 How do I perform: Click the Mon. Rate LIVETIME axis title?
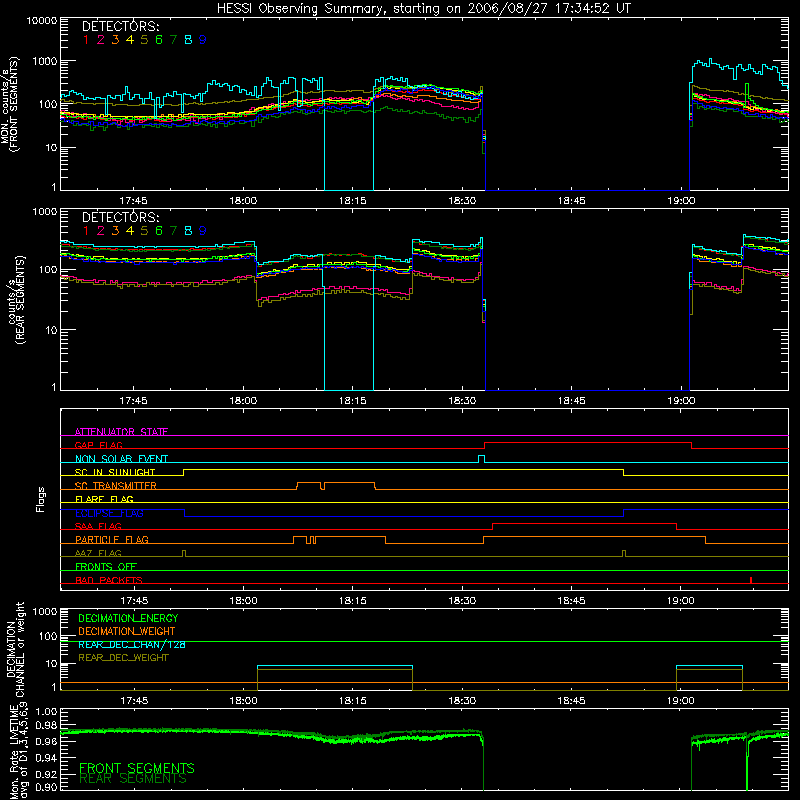18,751
